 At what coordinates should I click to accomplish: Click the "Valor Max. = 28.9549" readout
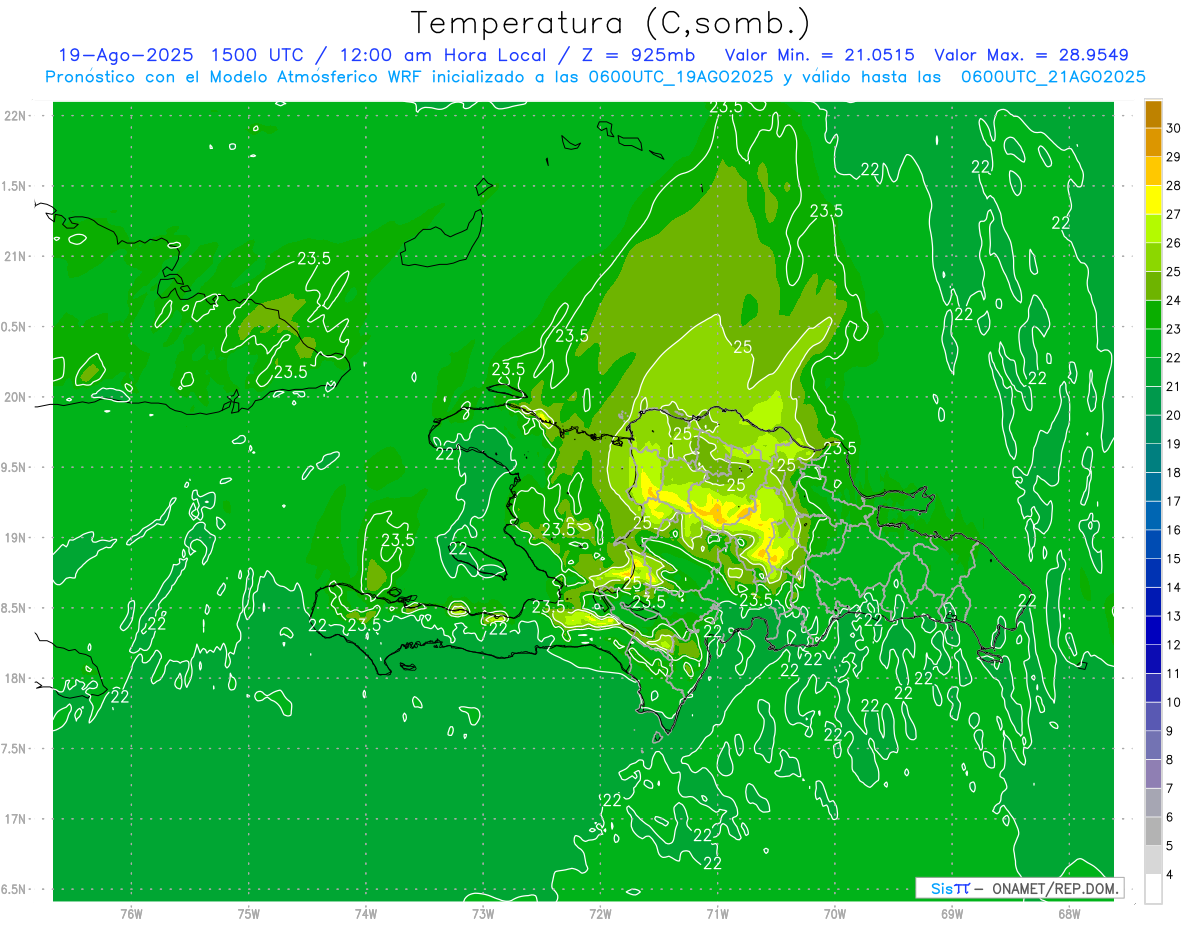pos(1031,55)
